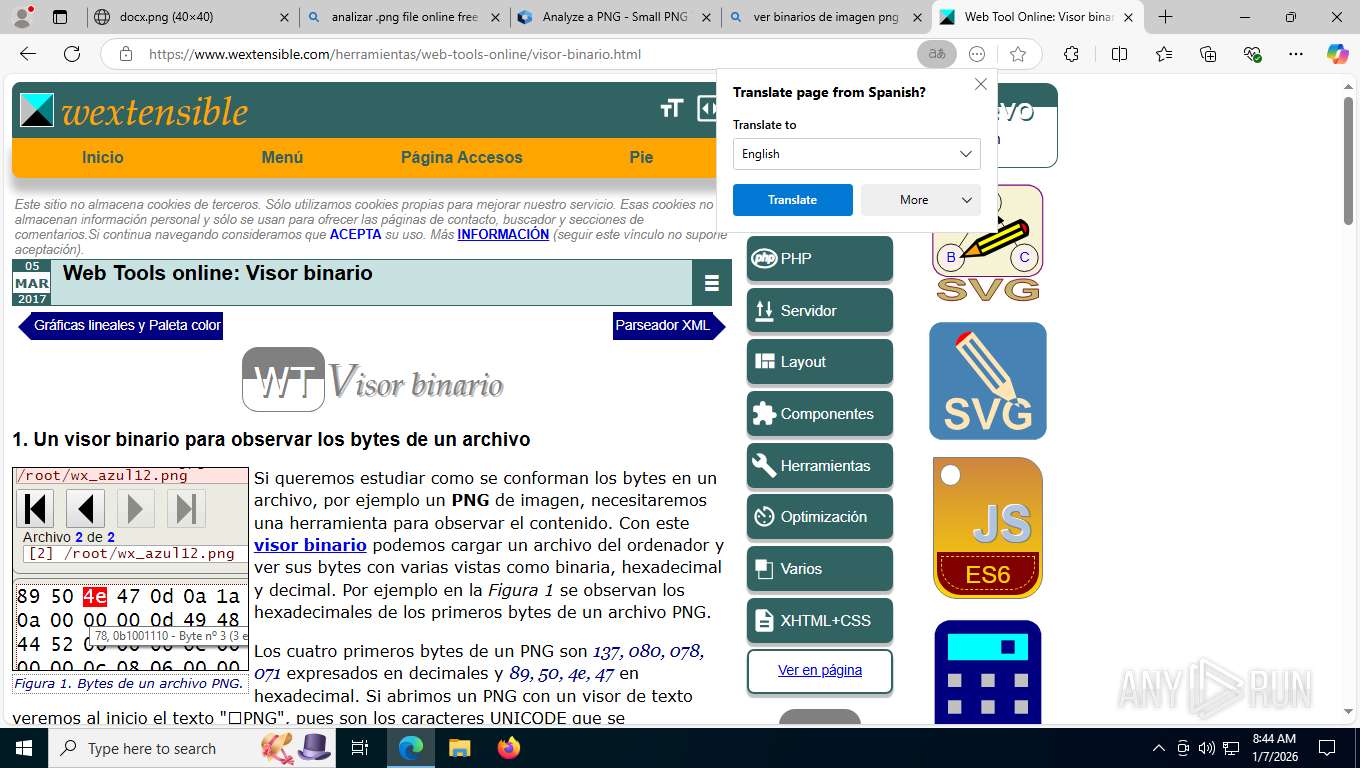Open the Inicio navigation item

point(103,157)
